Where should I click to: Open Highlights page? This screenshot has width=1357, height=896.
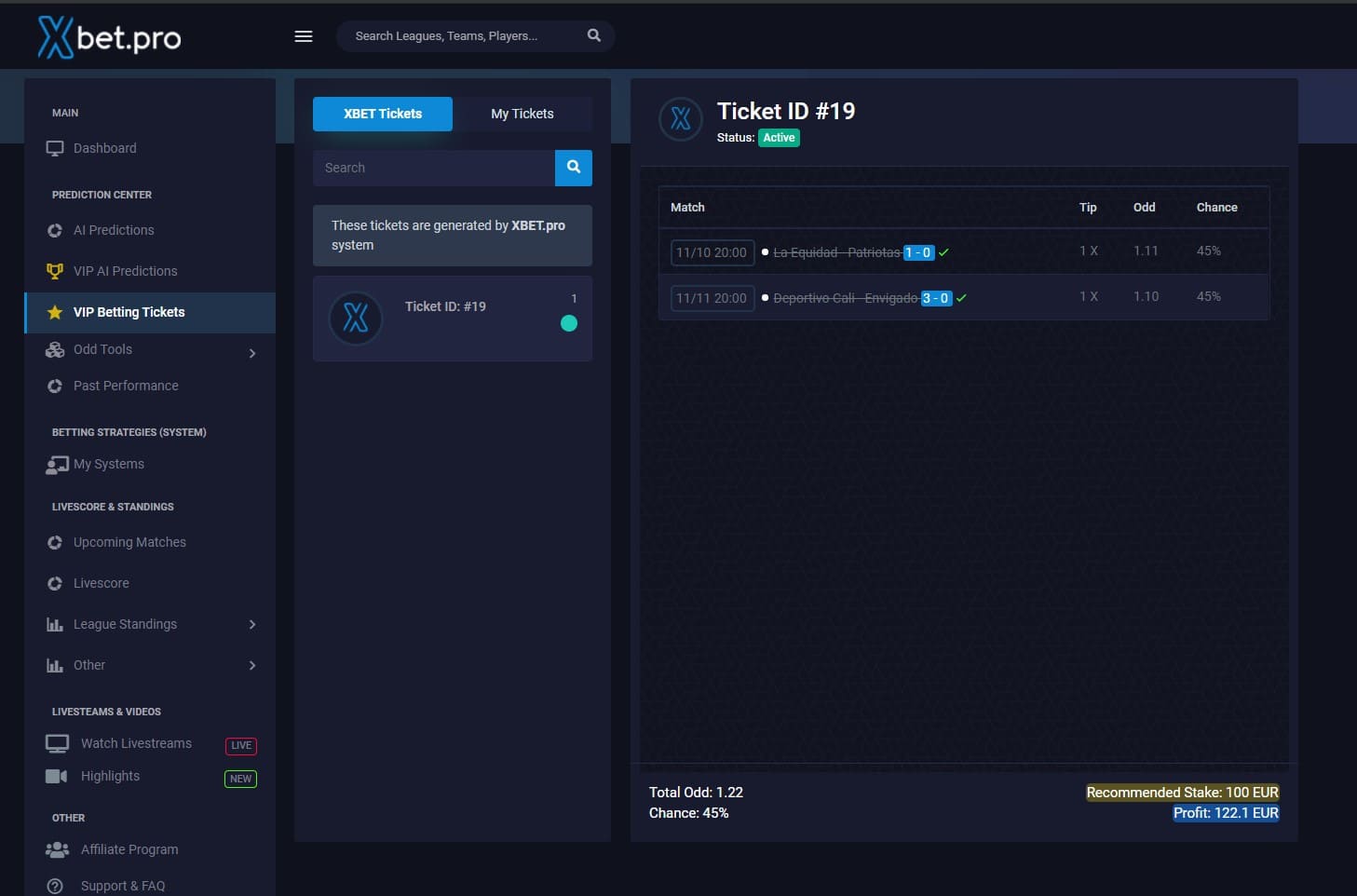110,776
